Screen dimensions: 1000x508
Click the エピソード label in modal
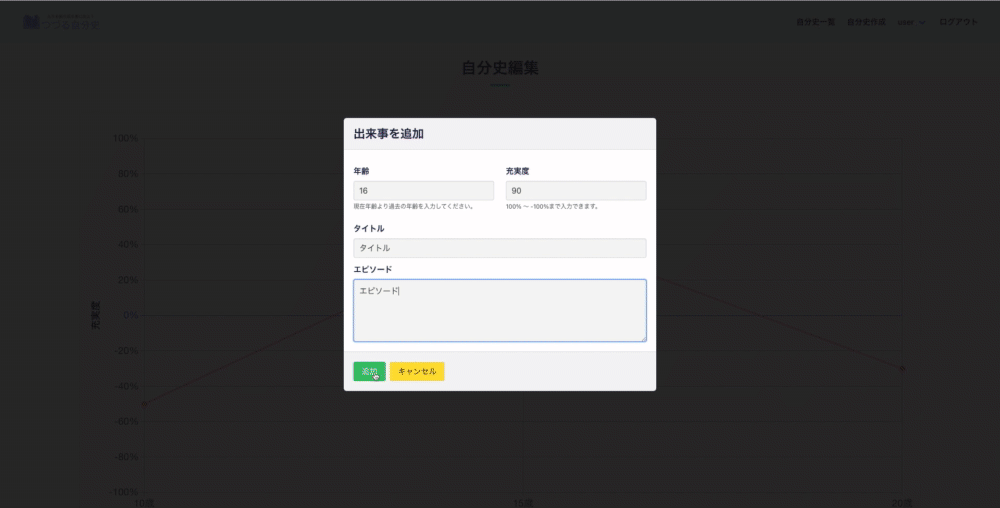(x=373, y=269)
